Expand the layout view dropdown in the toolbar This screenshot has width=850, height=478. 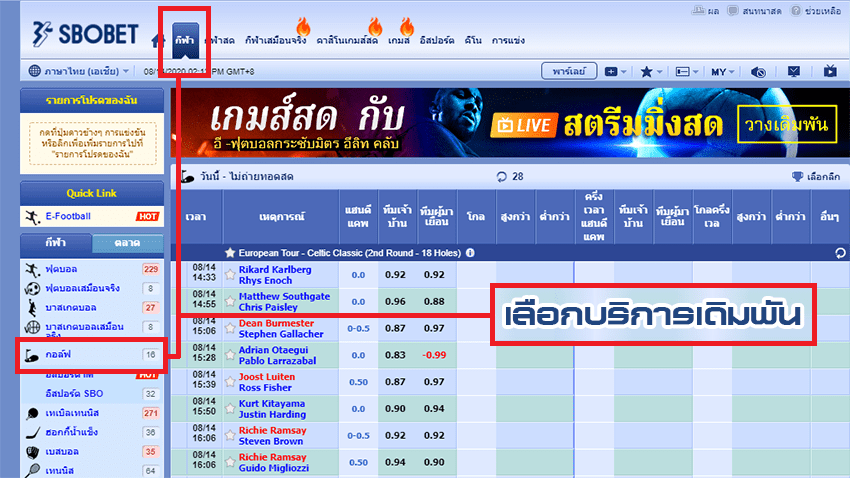tap(687, 72)
